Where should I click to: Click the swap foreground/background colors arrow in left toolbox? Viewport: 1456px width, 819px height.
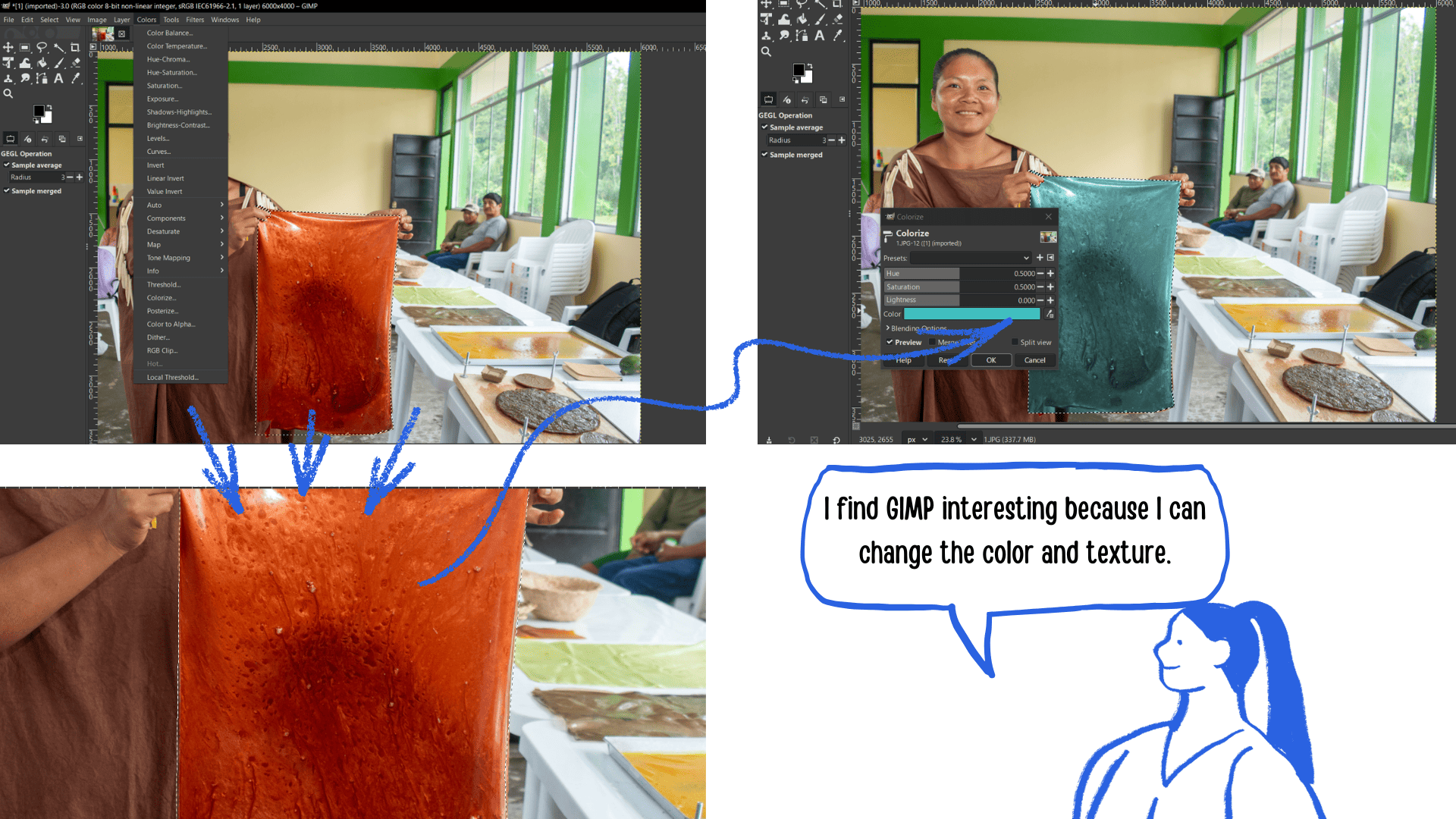point(49,108)
